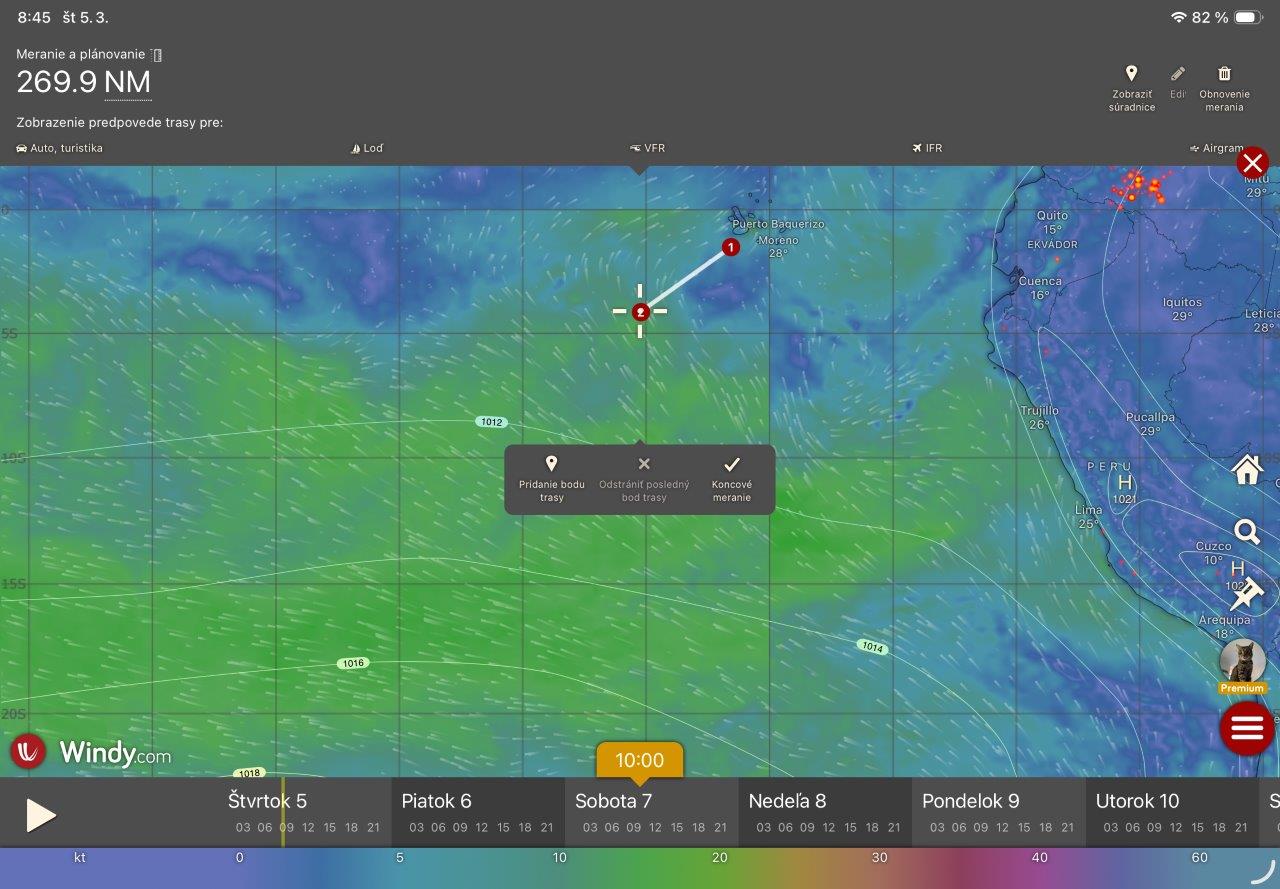Select VFR route forecast option
This screenshot has width=1280, height=889.
click(x=647, y=148)
